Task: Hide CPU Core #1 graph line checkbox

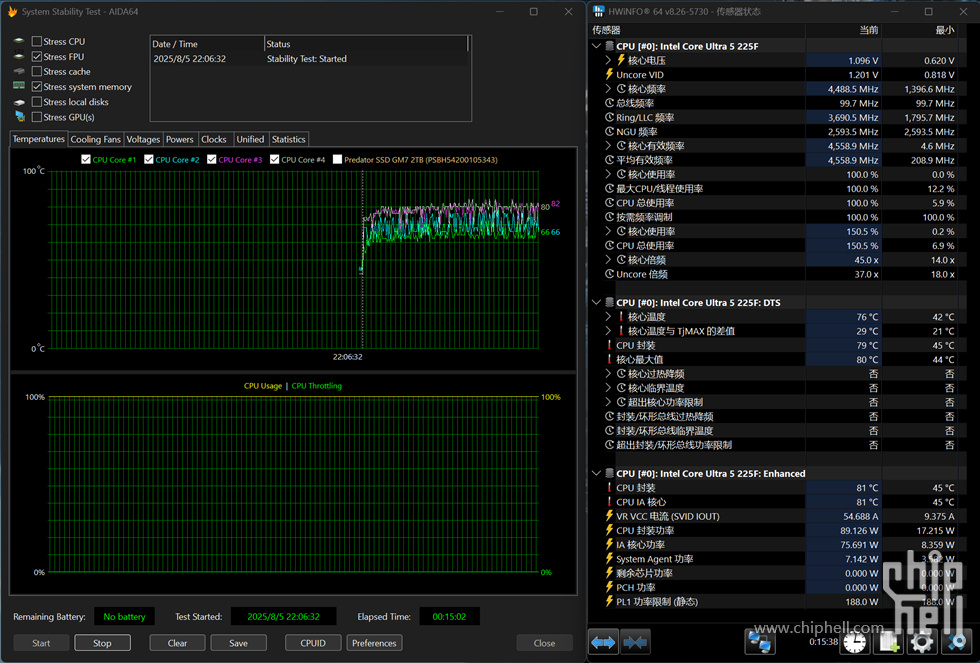Action: [x=86, y=159]
